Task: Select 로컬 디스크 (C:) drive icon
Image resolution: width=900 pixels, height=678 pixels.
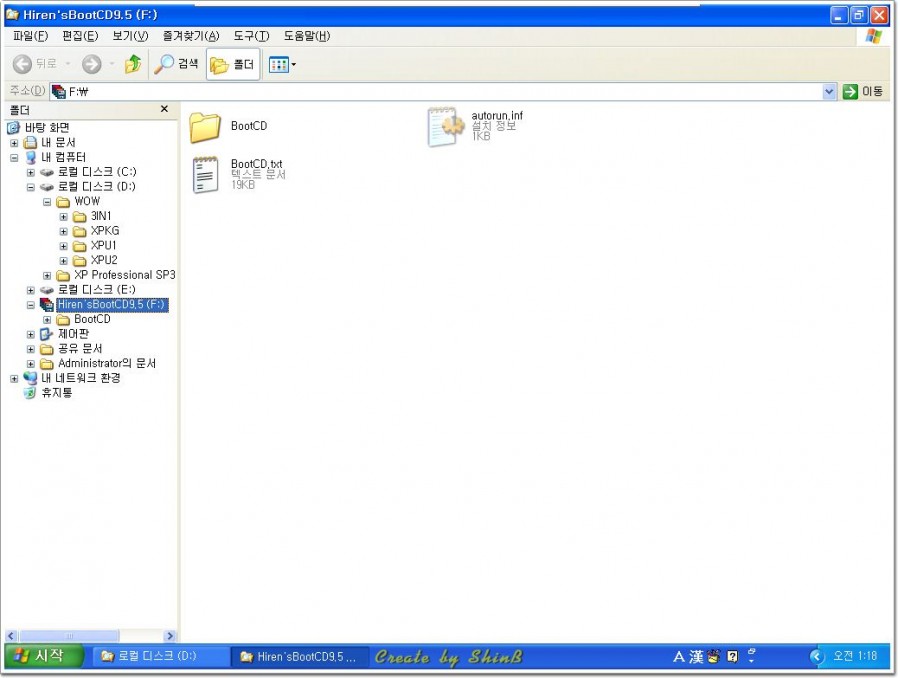Action: tap(46, 172)
